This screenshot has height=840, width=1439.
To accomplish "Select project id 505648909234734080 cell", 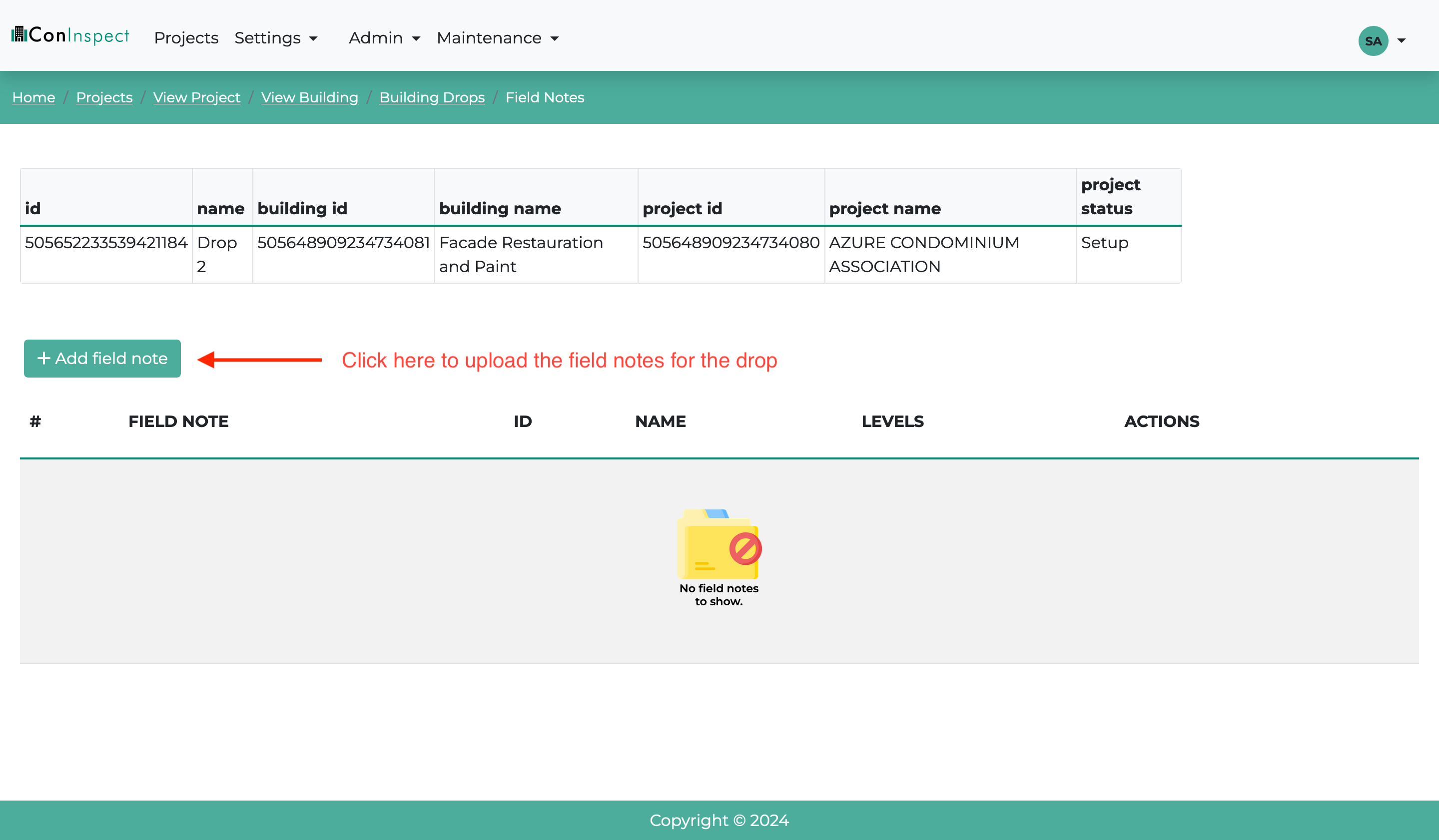I will [731, 255].
